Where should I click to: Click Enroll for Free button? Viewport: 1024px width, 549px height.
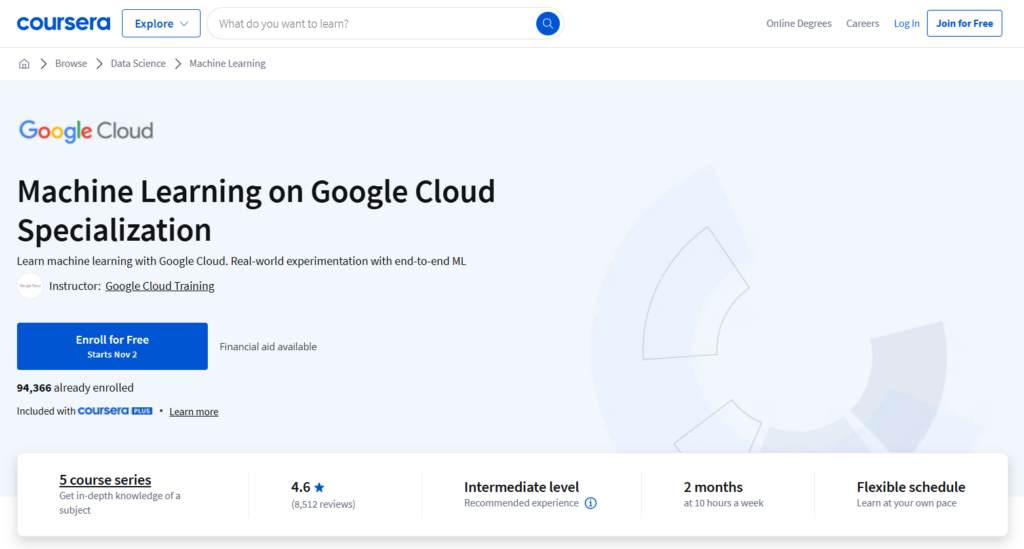(x=112, y=346)
